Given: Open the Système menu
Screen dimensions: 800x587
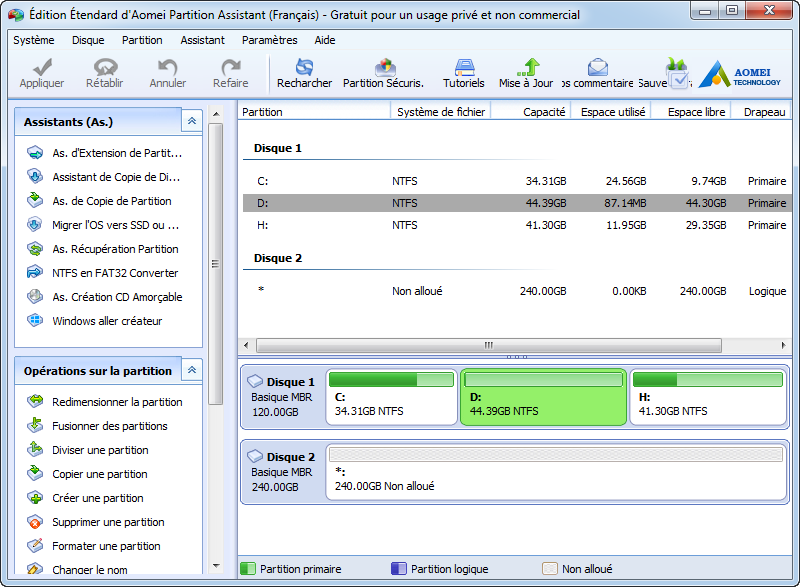Looking at the screenshot, I should (34, 40).
